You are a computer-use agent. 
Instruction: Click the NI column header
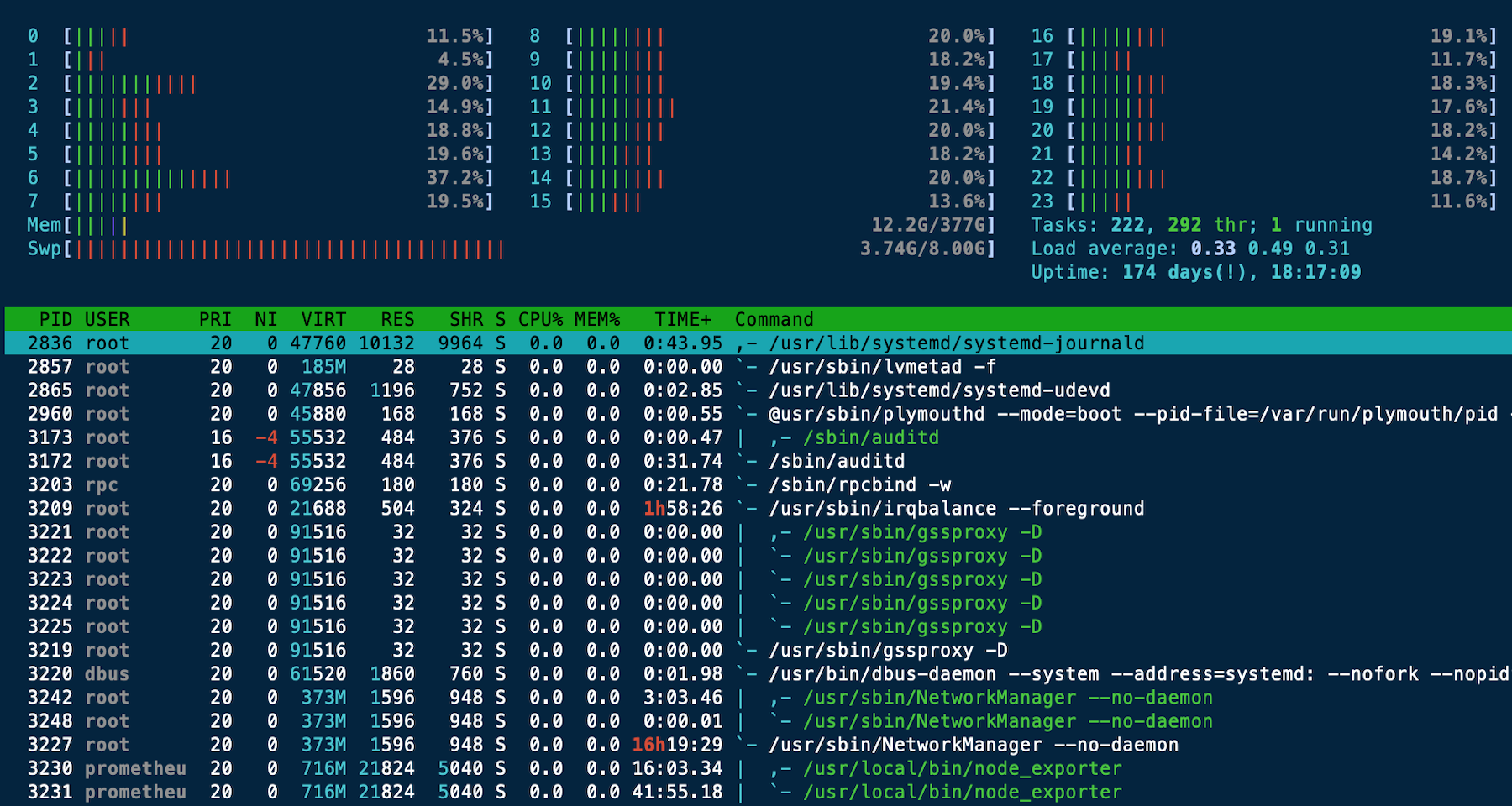click(x=266, y=319)
